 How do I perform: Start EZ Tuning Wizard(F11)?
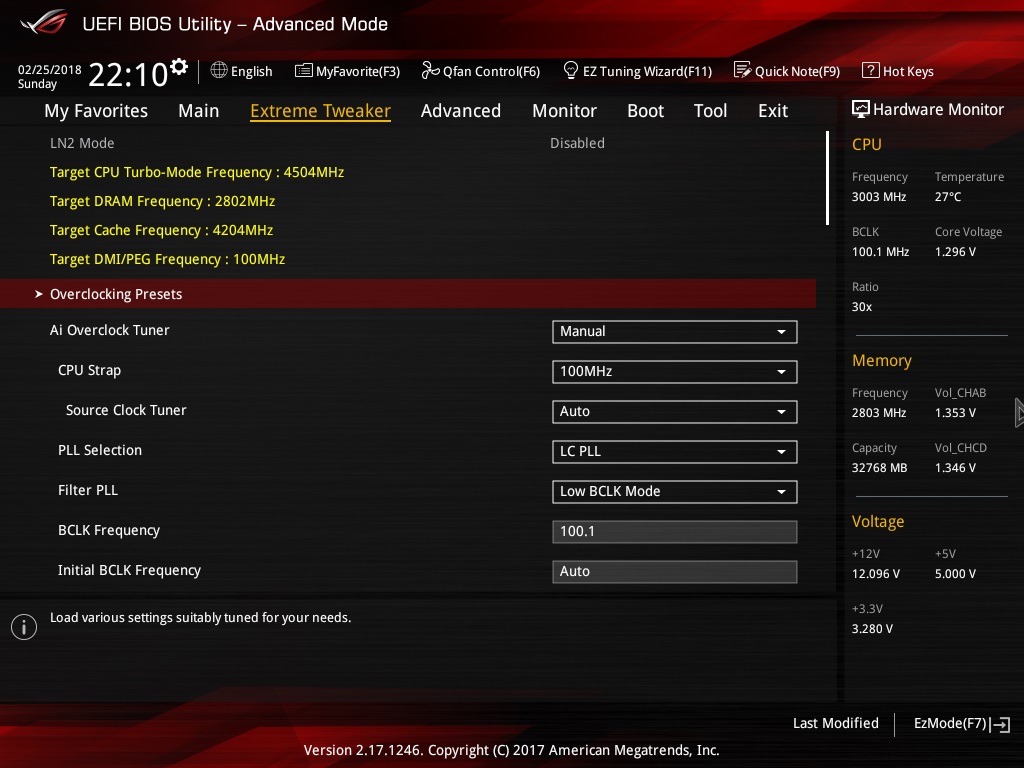coord(647,71)
